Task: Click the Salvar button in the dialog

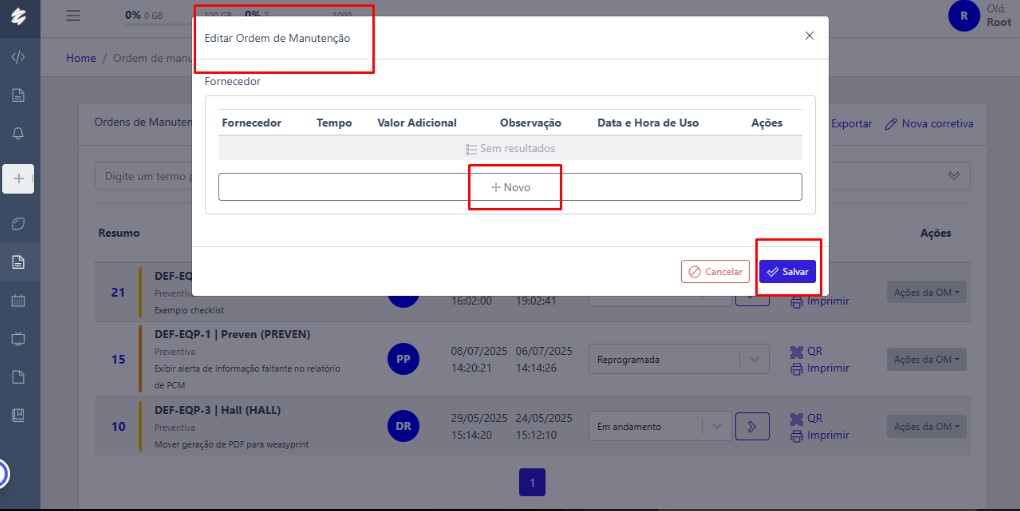Action: pyautogui.click(x=788, y=272)
